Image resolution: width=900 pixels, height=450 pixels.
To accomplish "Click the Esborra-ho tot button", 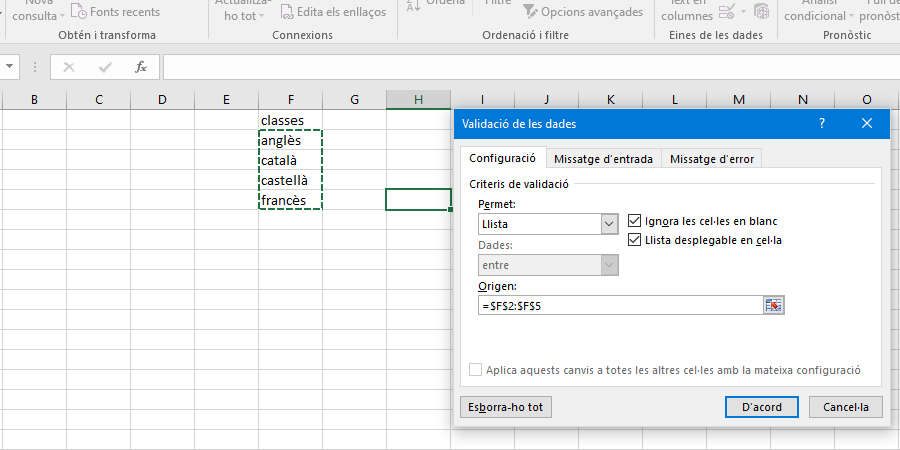I will click(506, 407).
